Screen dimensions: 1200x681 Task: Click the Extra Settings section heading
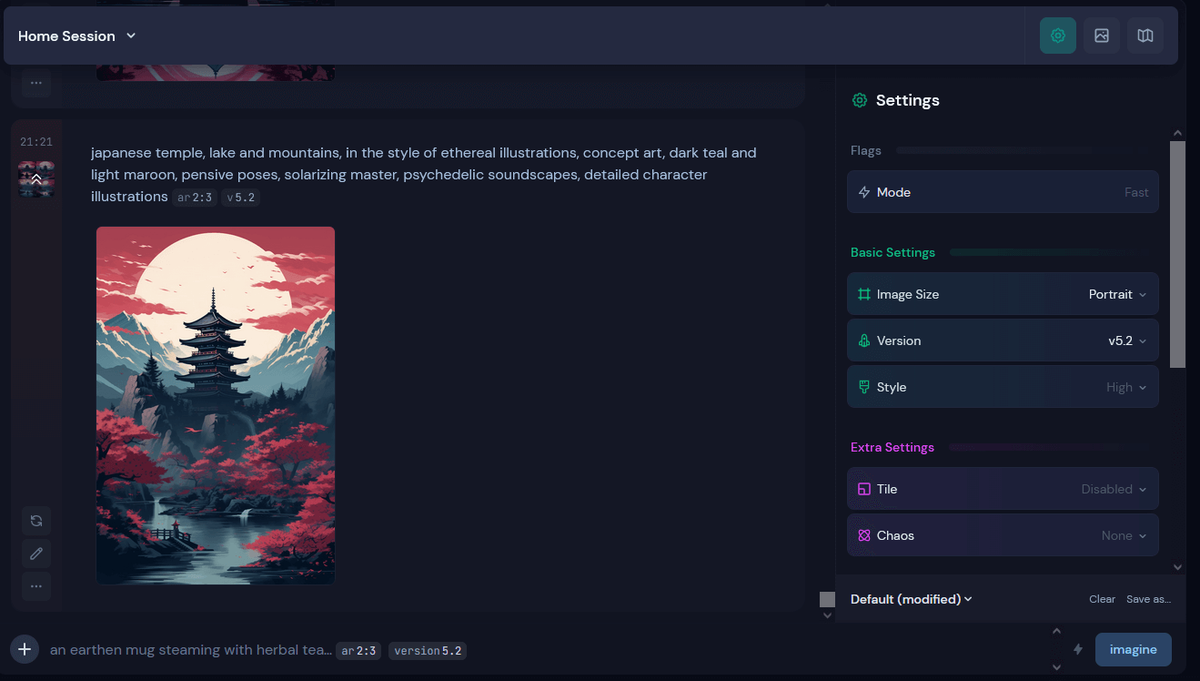point(892,447)
